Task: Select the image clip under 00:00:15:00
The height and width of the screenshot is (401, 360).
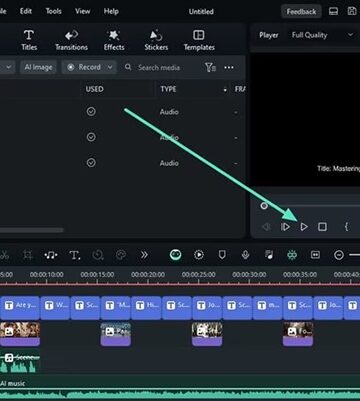Action: (x=116, y=334)
